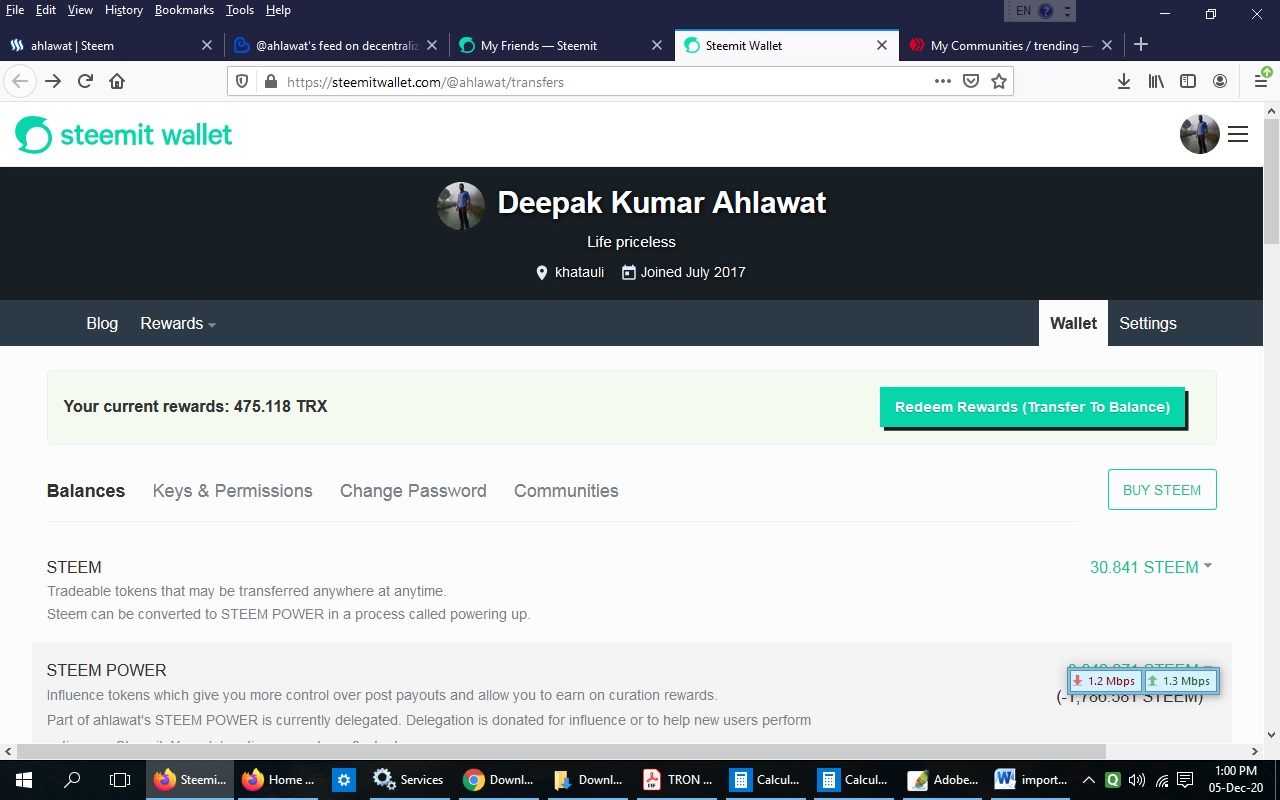
Task: Open the Windows Start menu
Action: [24, 780]
